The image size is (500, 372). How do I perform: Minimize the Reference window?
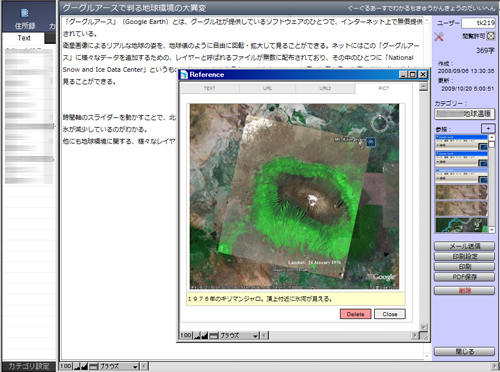point(404,74)
